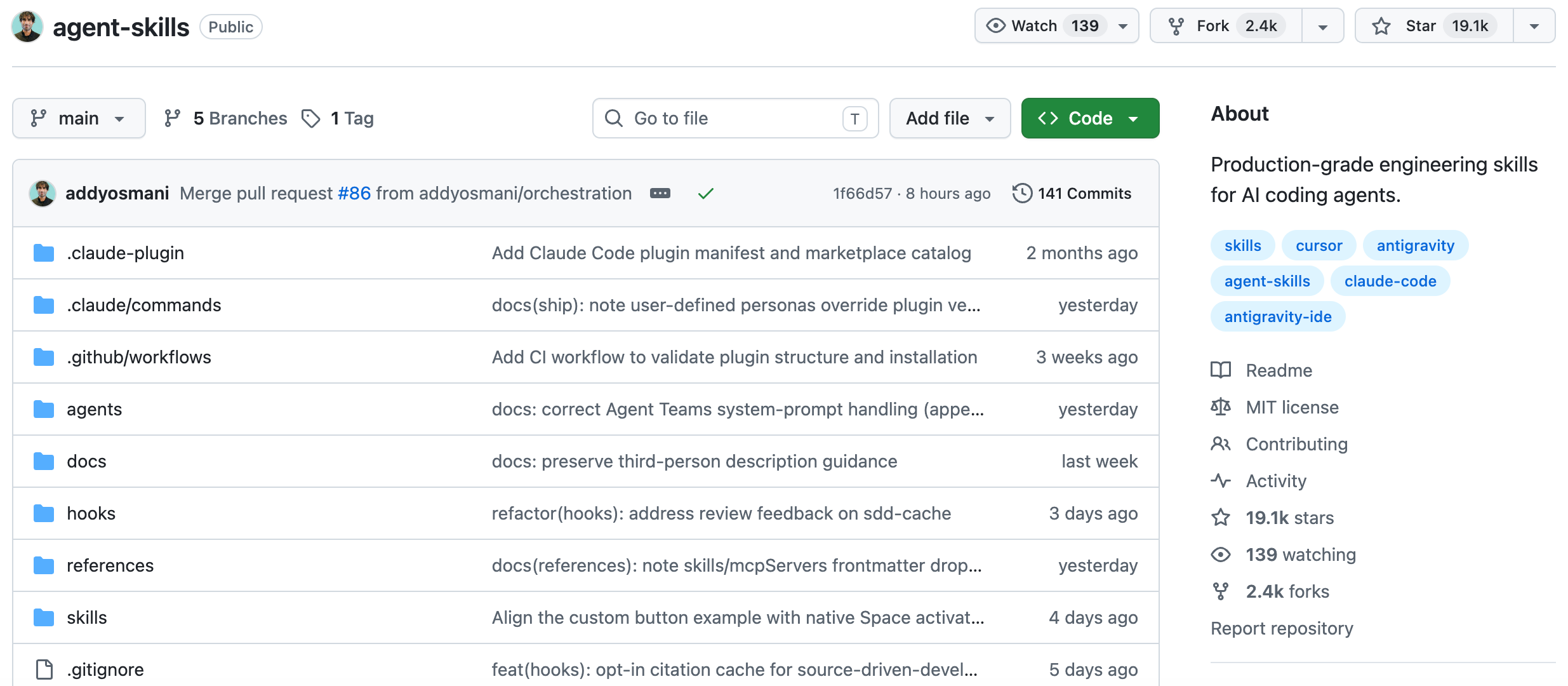Expand commit message ellipsis icon

pyautogui.click(x=660, y=193)
